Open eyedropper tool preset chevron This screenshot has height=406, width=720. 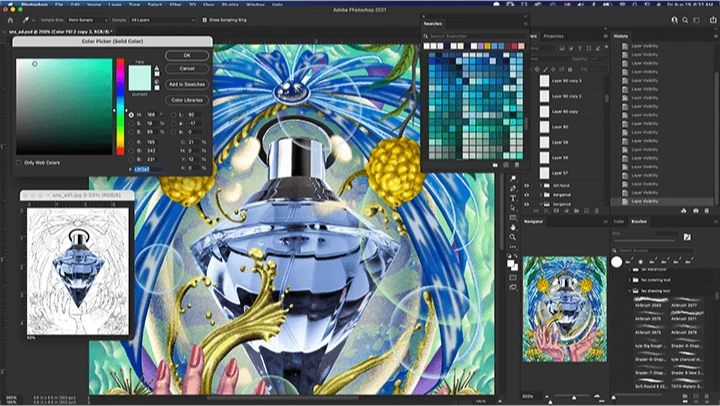[x=33, y=21]
